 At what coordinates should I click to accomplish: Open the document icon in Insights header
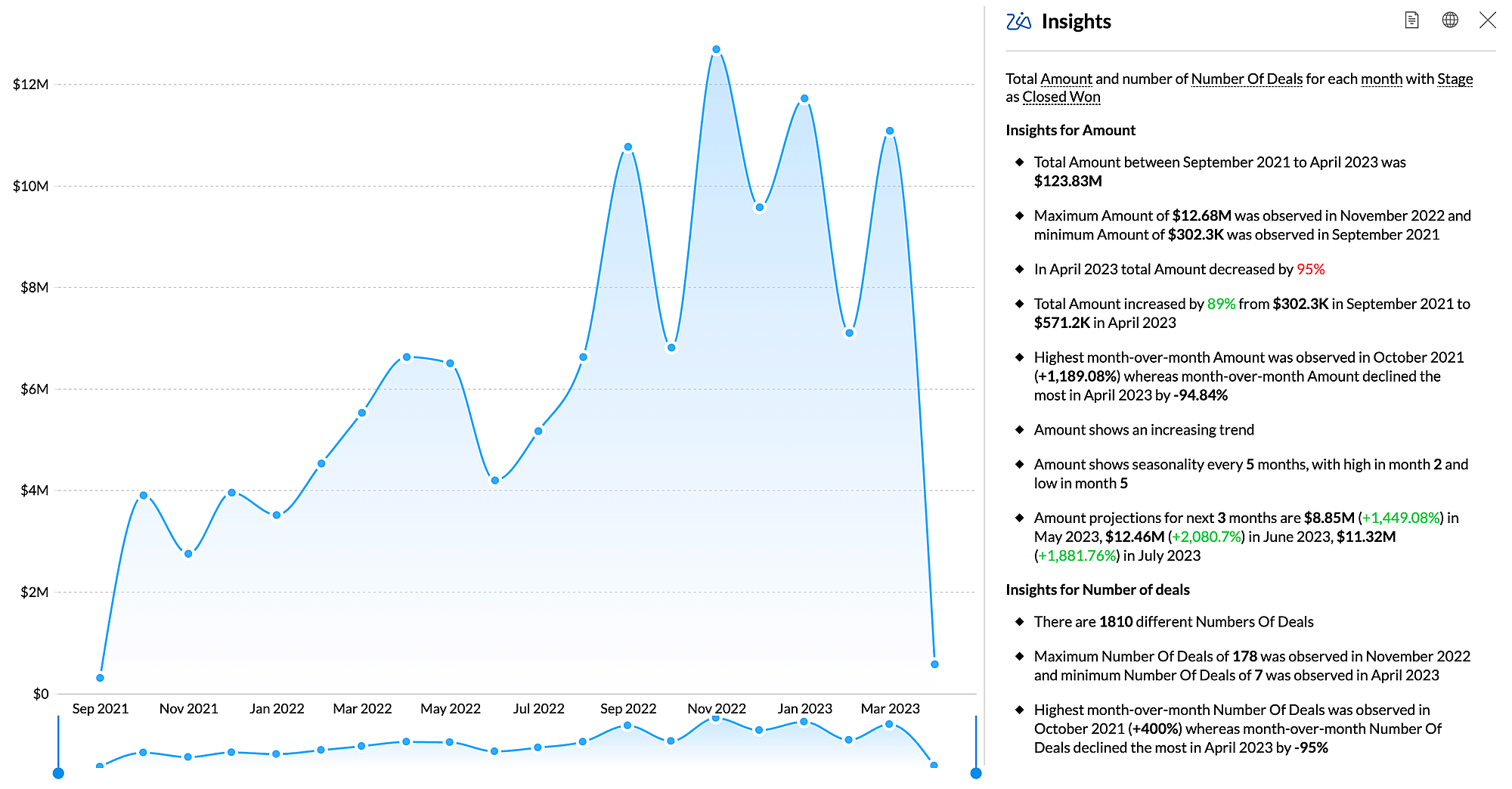(1411, 20)
